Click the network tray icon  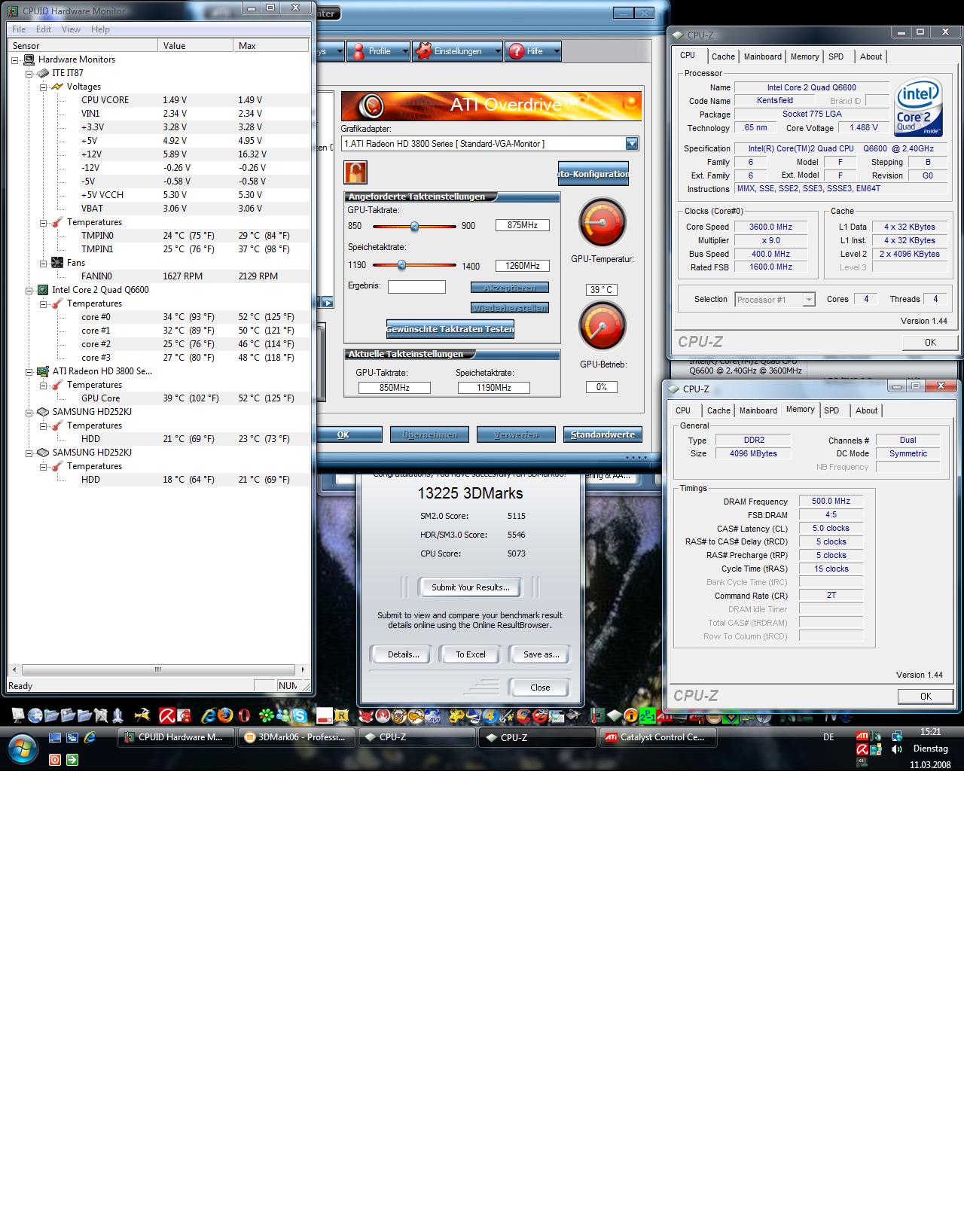[896, 736]
